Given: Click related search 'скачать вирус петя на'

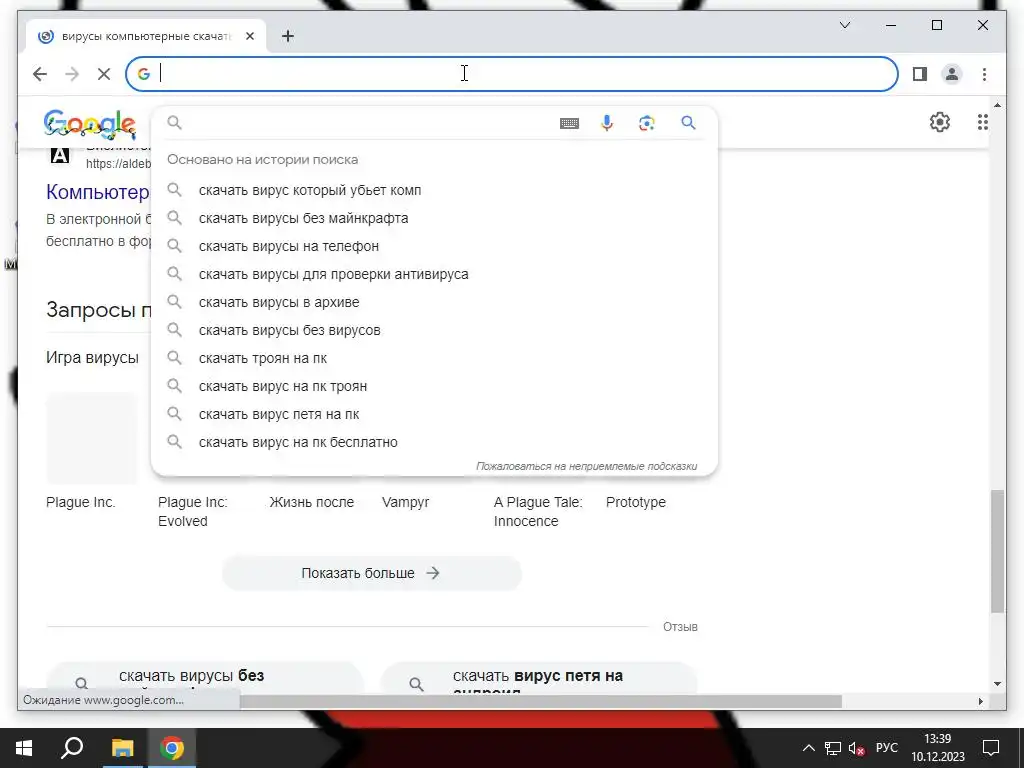Looking at the screenshot, I should 539,678.
